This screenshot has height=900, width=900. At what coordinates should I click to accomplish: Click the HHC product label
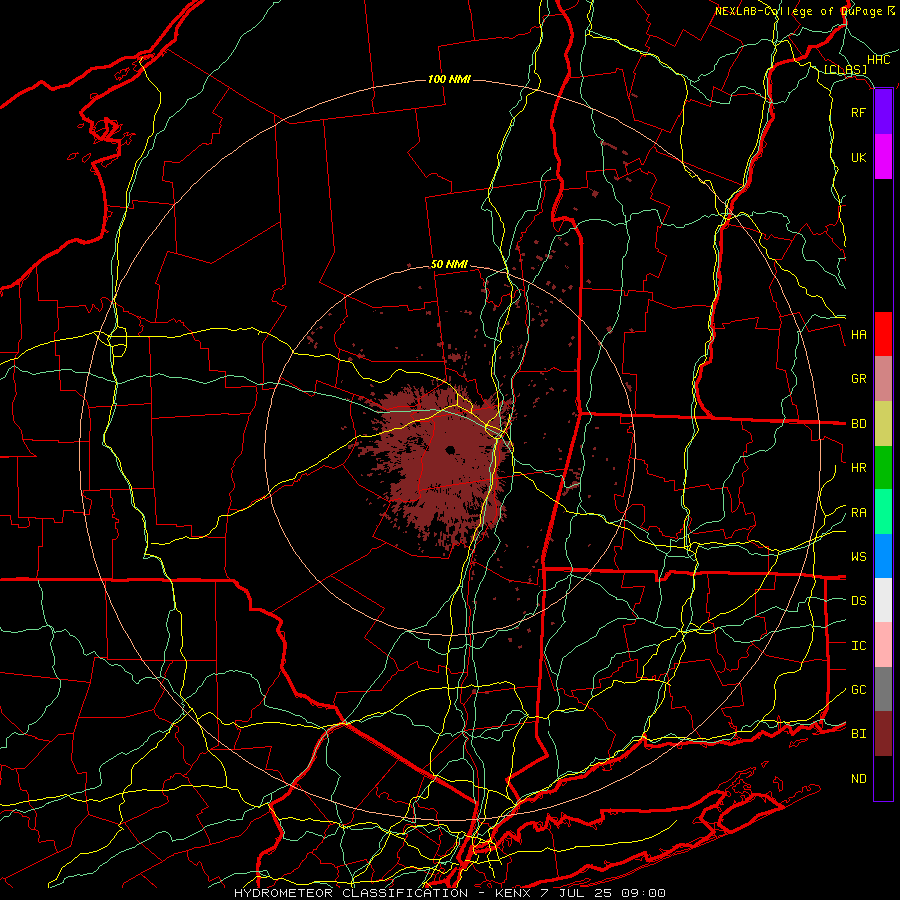coord(878,60)
